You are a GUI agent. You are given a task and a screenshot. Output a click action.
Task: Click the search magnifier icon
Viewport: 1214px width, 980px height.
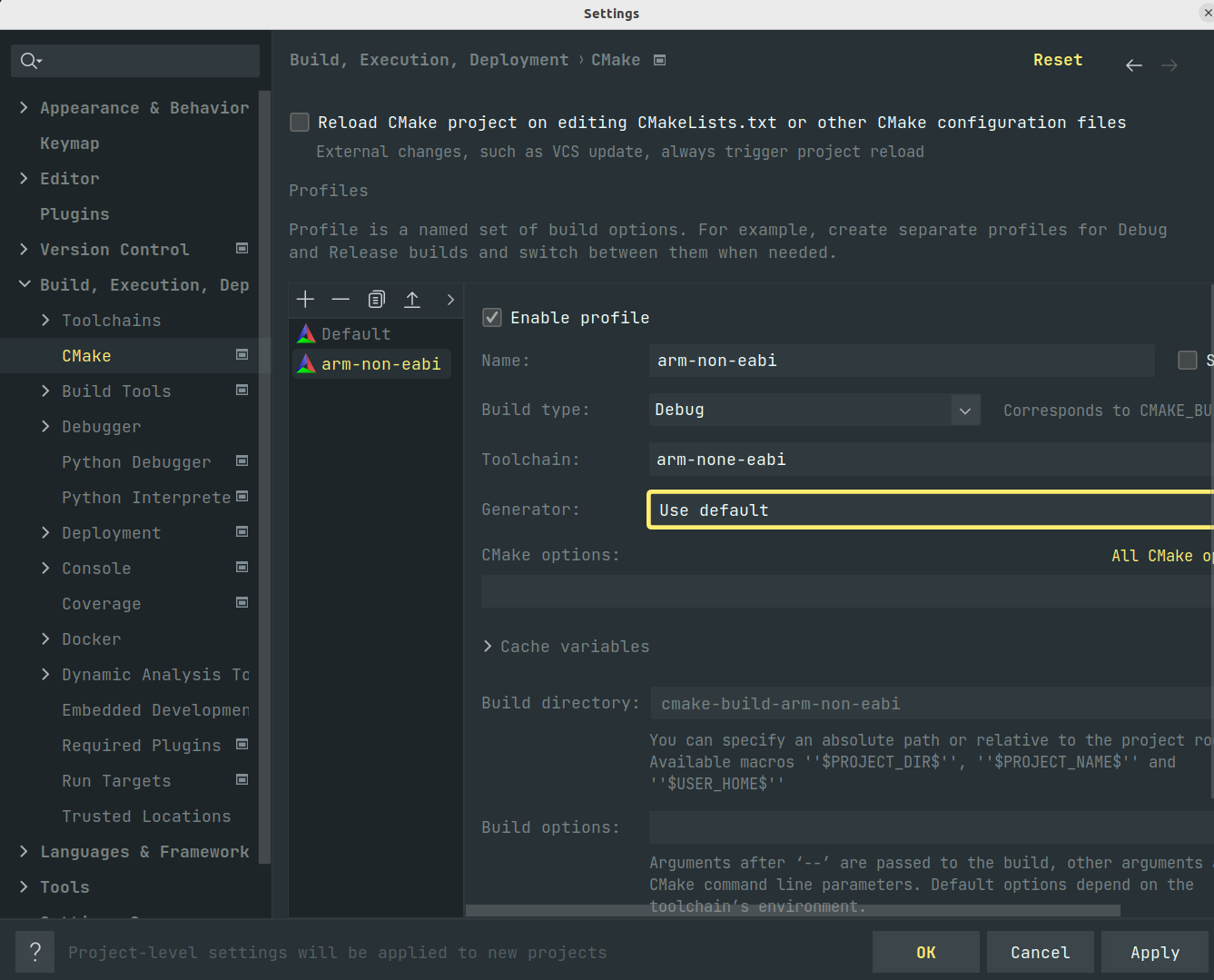tap(30, 61)
